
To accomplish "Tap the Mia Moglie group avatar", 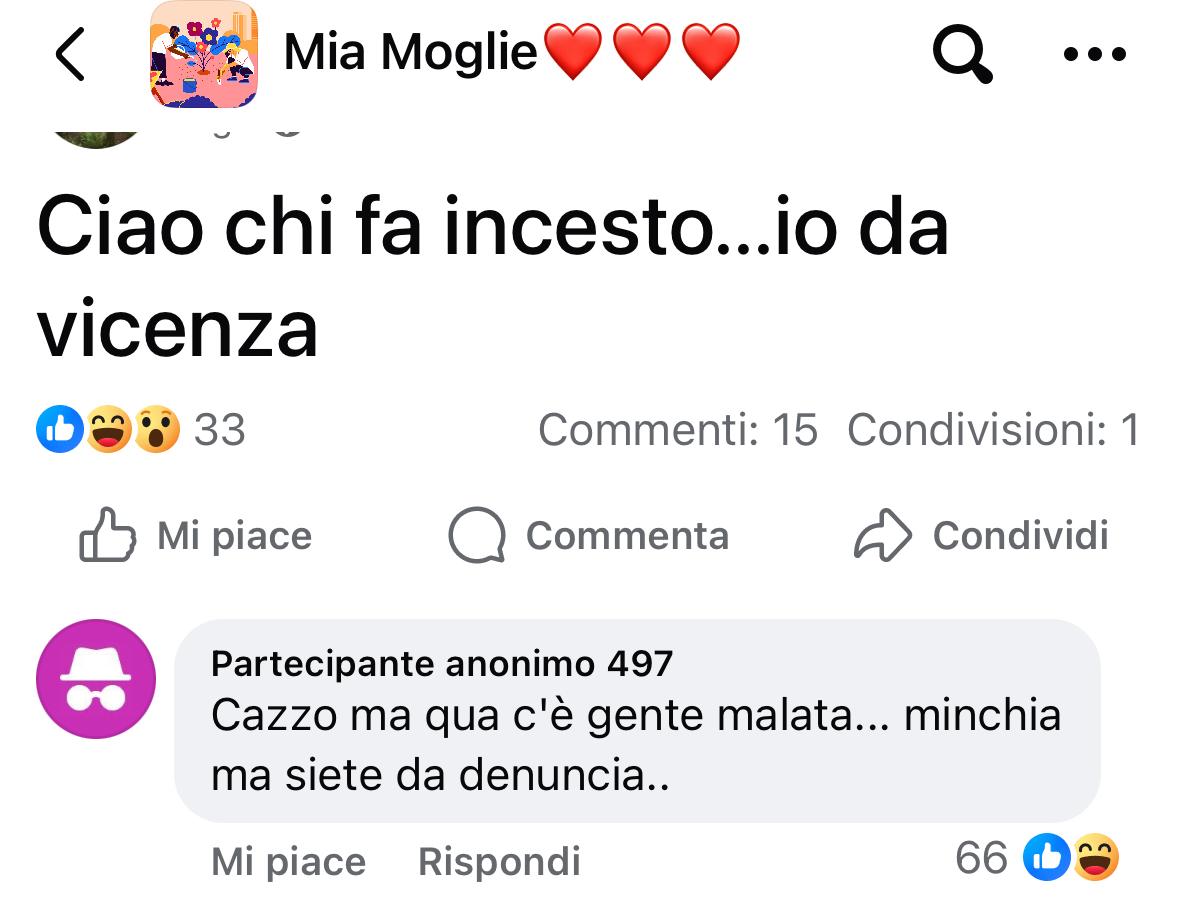I will click(204, 54).
